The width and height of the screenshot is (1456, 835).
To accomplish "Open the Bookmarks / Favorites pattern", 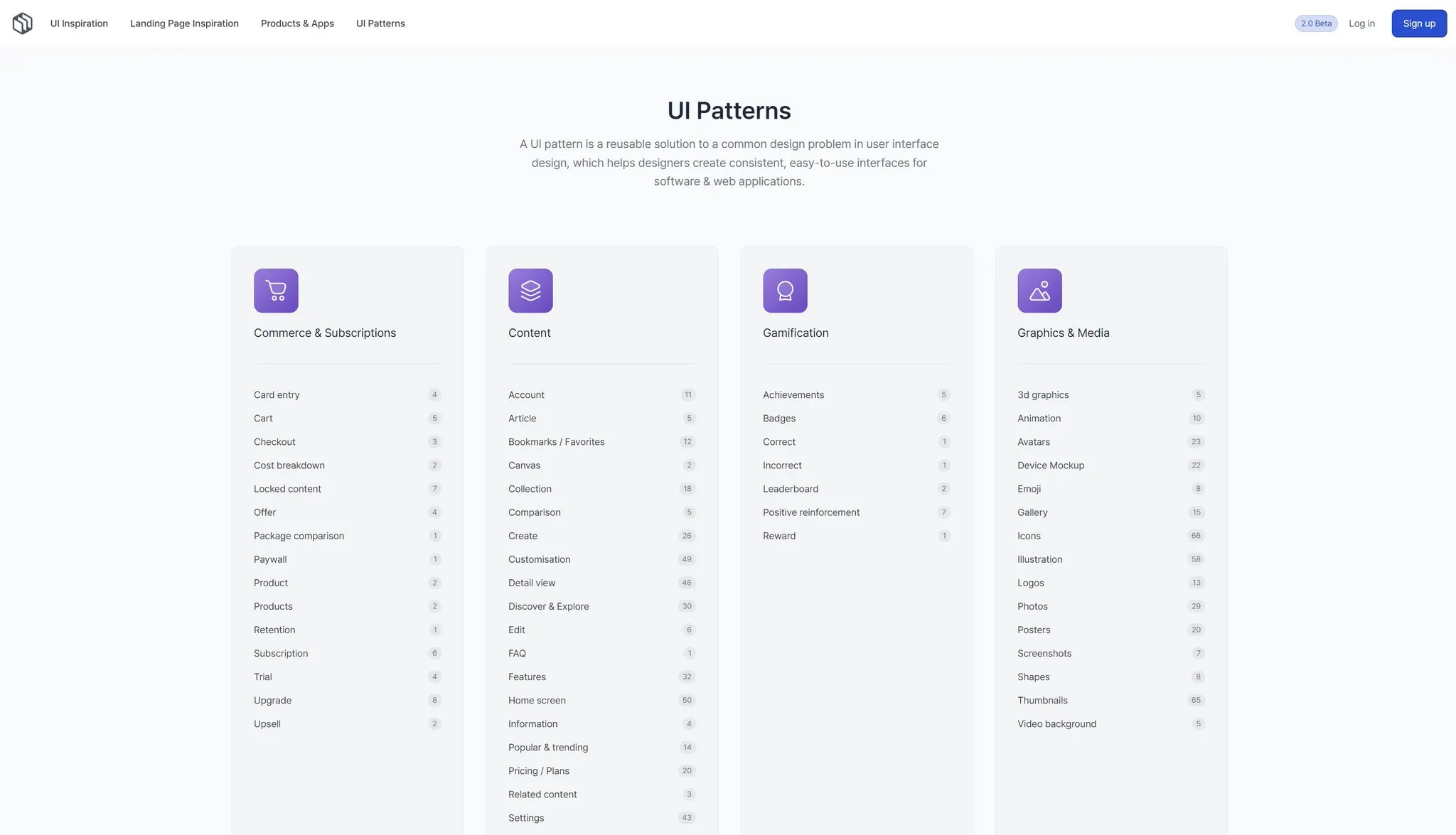I will (556, 442).
